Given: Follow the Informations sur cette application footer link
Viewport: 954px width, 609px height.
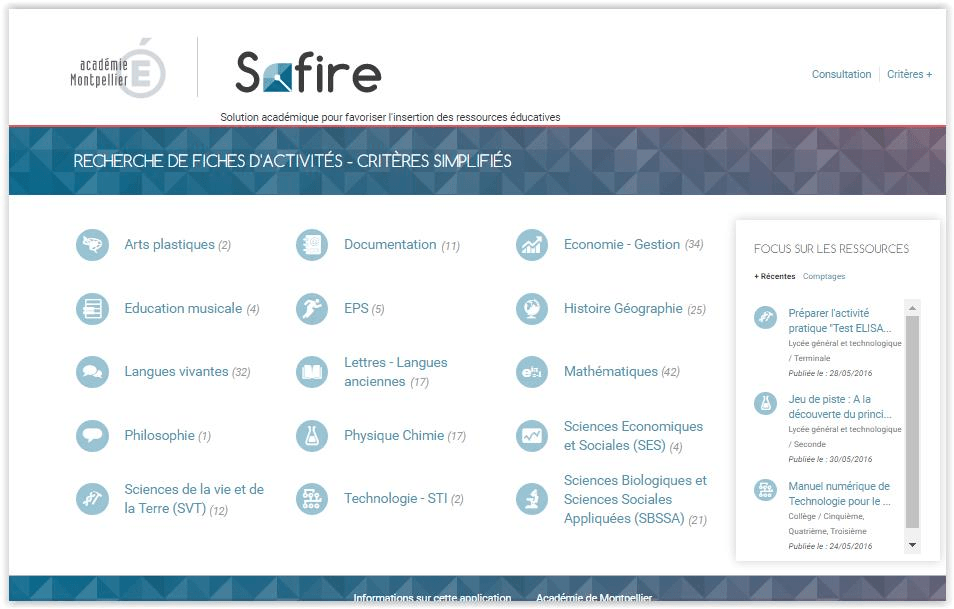Looking at the screenshot, I should coord(432,598).
